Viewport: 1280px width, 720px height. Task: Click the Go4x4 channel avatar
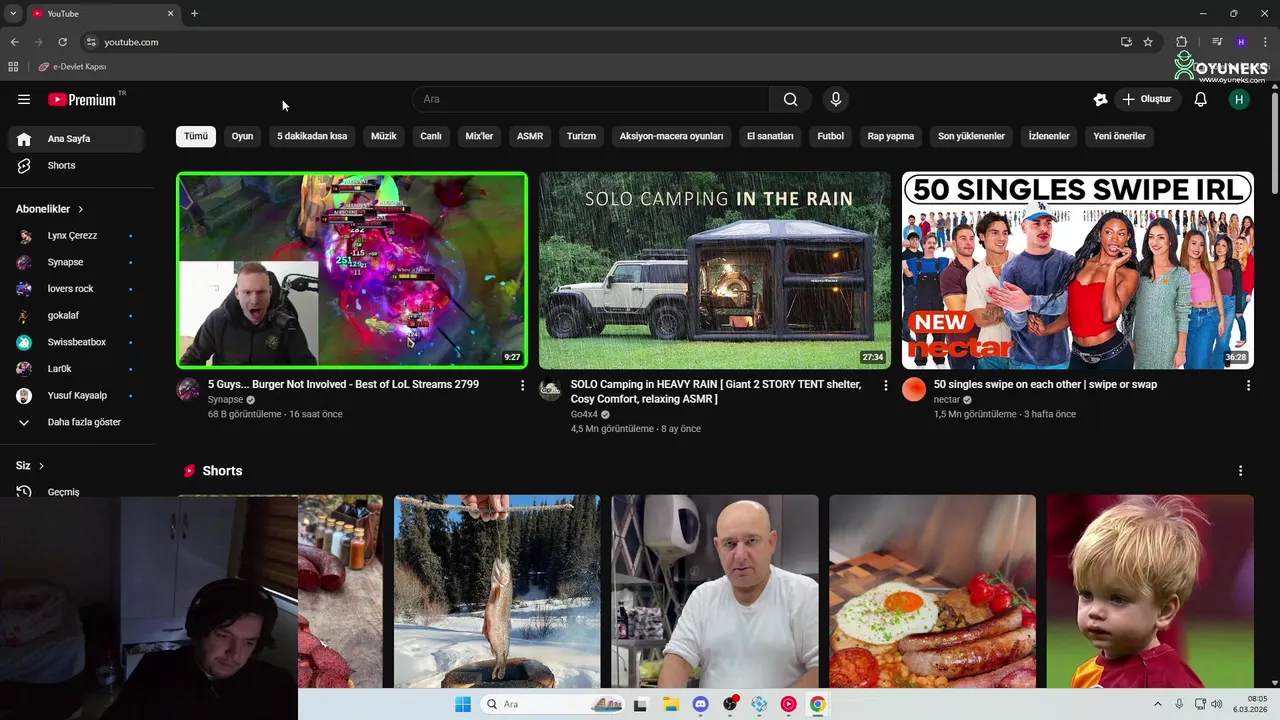550,389
